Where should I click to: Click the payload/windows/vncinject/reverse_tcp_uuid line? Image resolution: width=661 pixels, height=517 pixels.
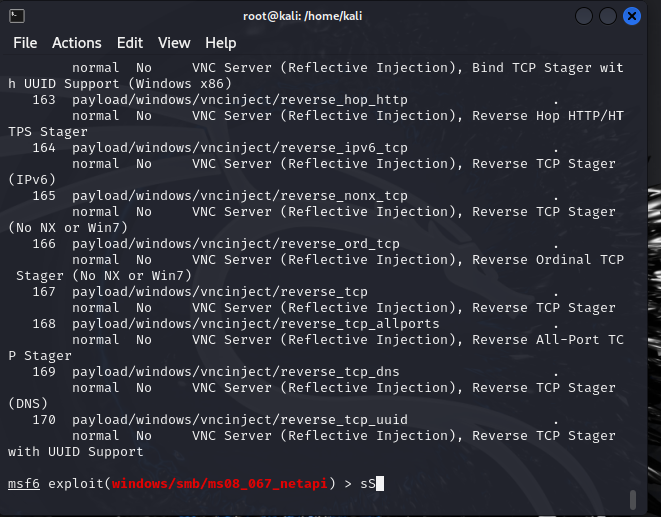239,420
